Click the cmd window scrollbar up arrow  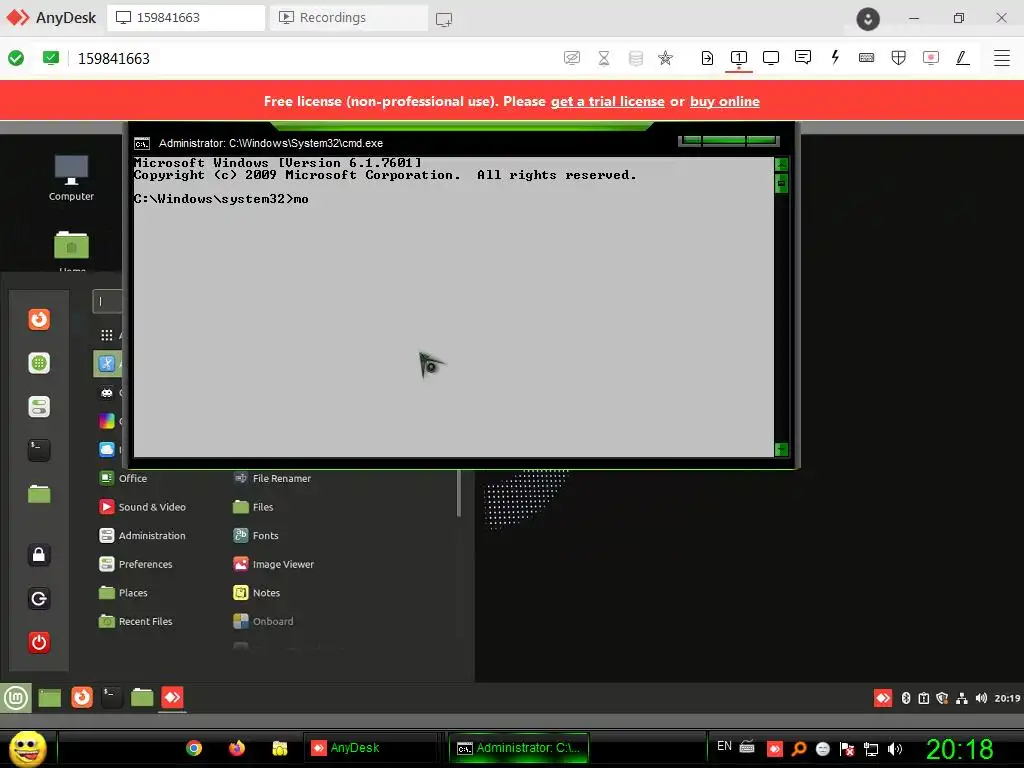[x=781, y=164]
